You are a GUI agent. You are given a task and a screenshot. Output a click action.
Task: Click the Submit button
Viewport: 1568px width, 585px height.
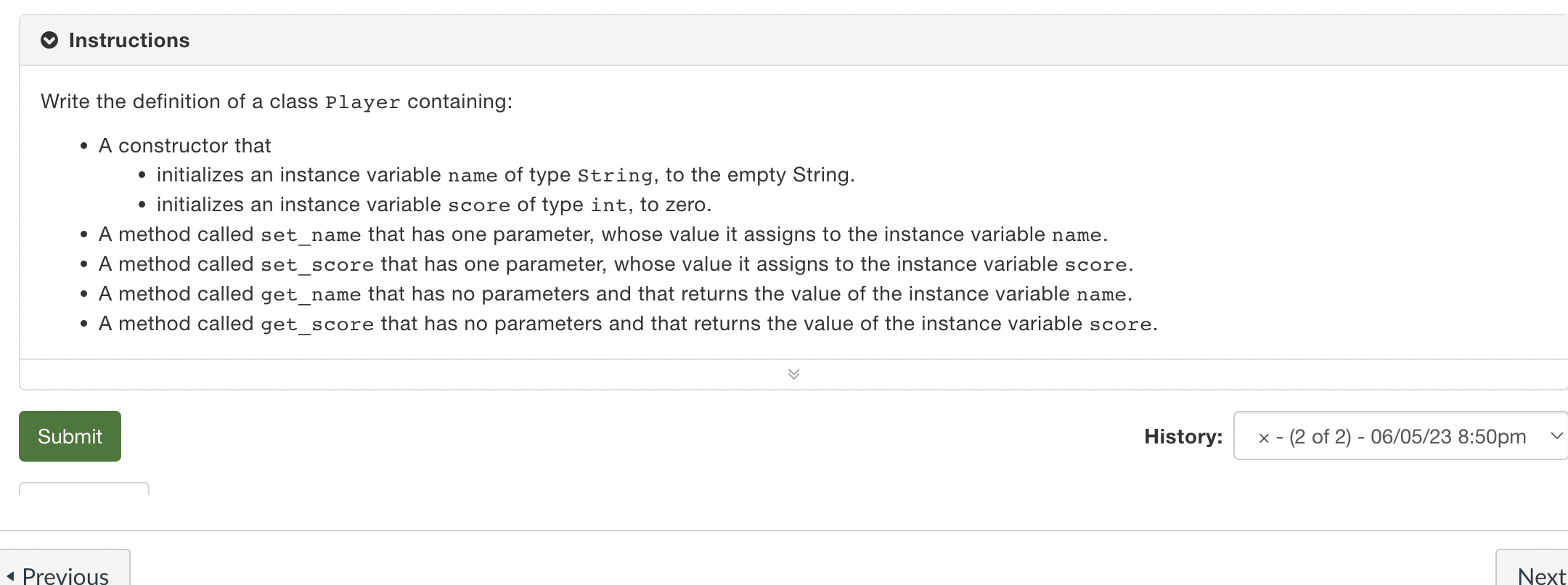70,435
